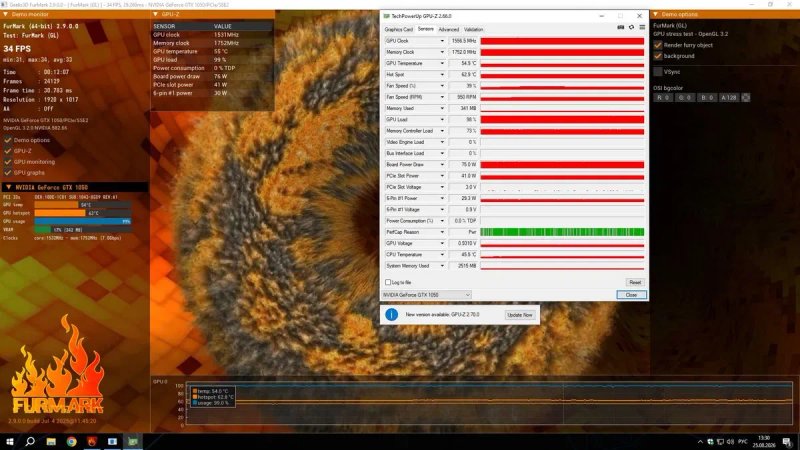Screen dimensions: 800x450
Task: Collapse the NVIDIA GeForce GTX 1050 section
Action: [8, 187]
